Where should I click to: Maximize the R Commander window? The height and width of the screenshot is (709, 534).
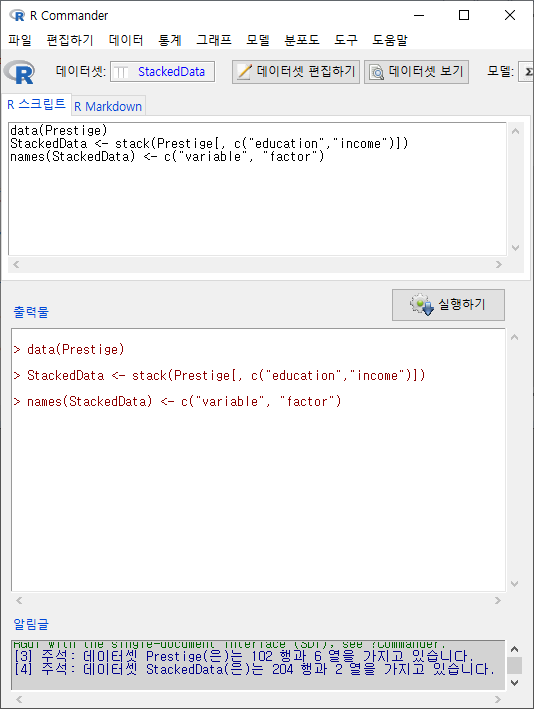click(464, 15)
